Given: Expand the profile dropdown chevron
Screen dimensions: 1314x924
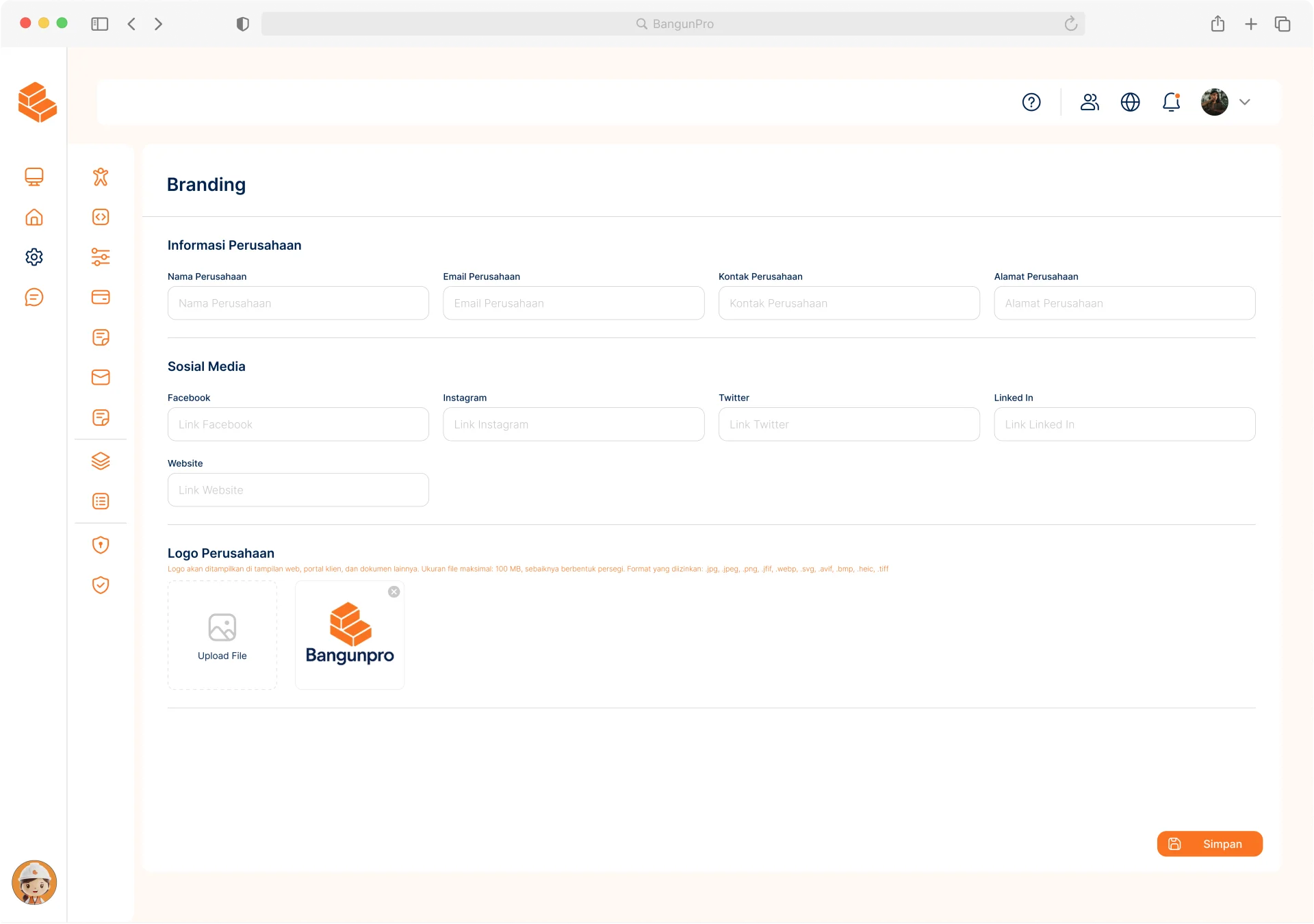Looking at the screenshot, I should pos(1245,102).
